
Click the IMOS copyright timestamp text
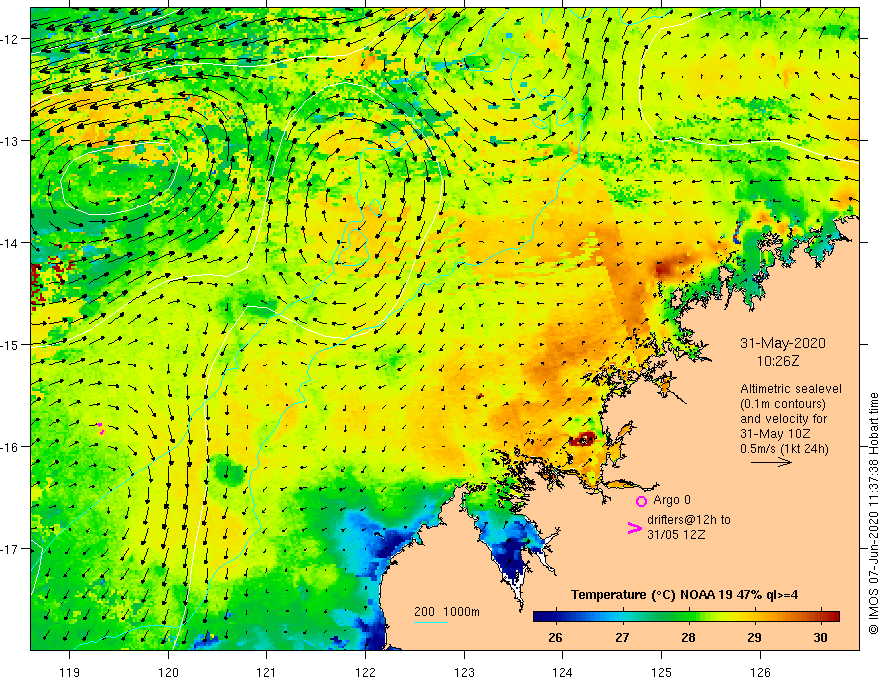coord(873,513)
